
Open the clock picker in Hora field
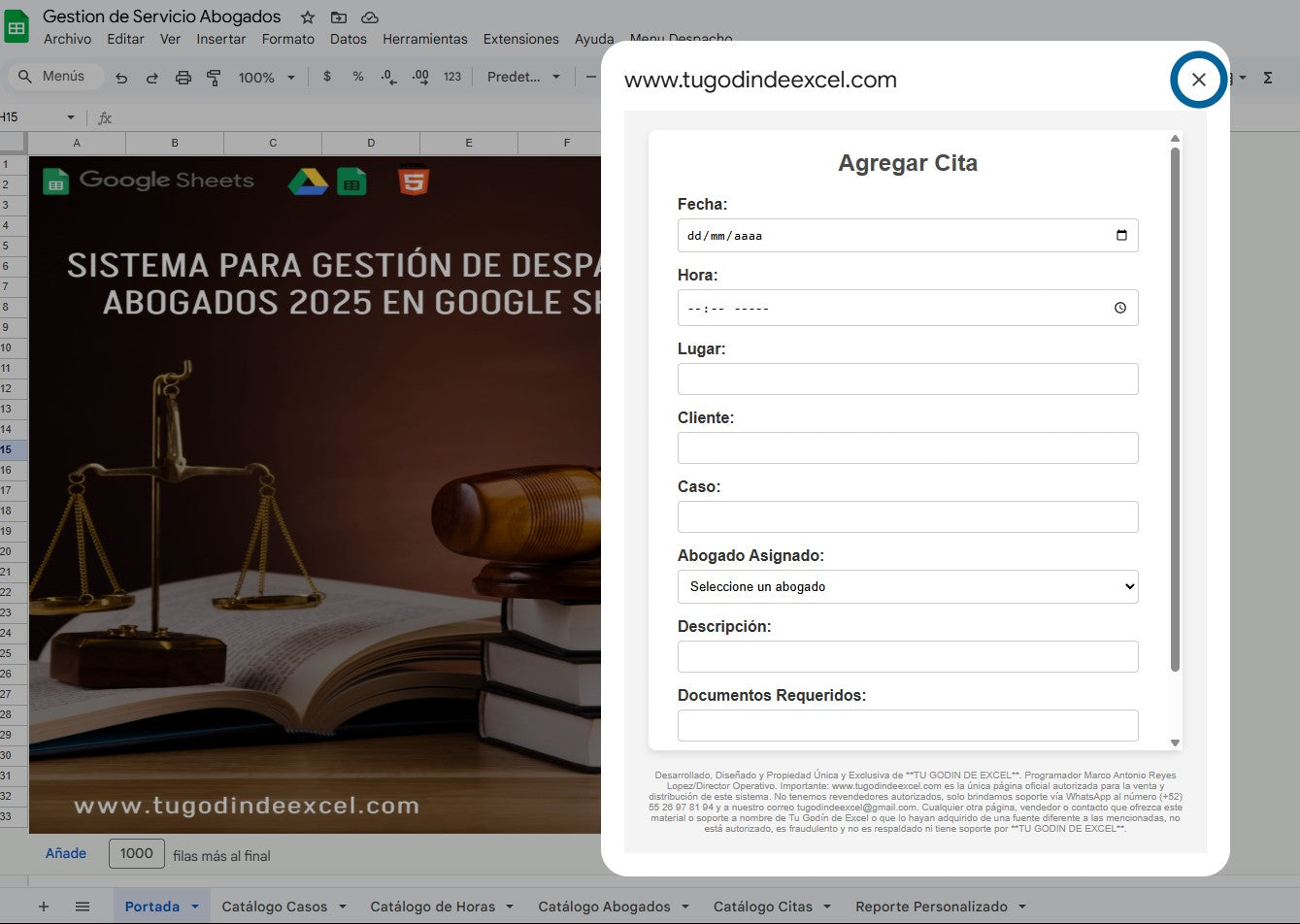pos(1120,308)
